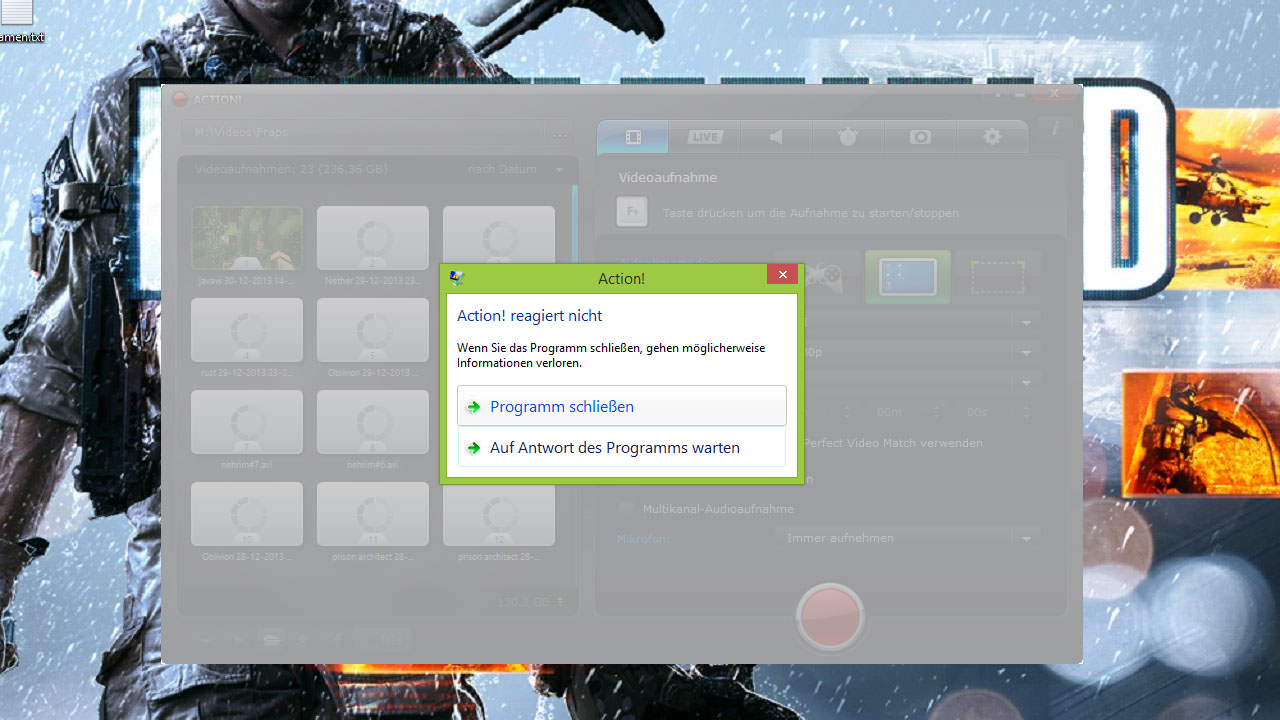This screenshot has width=1280, height=720.
Task: Select the game recording mode gamepad icon
Action: (x=826, y=277)
